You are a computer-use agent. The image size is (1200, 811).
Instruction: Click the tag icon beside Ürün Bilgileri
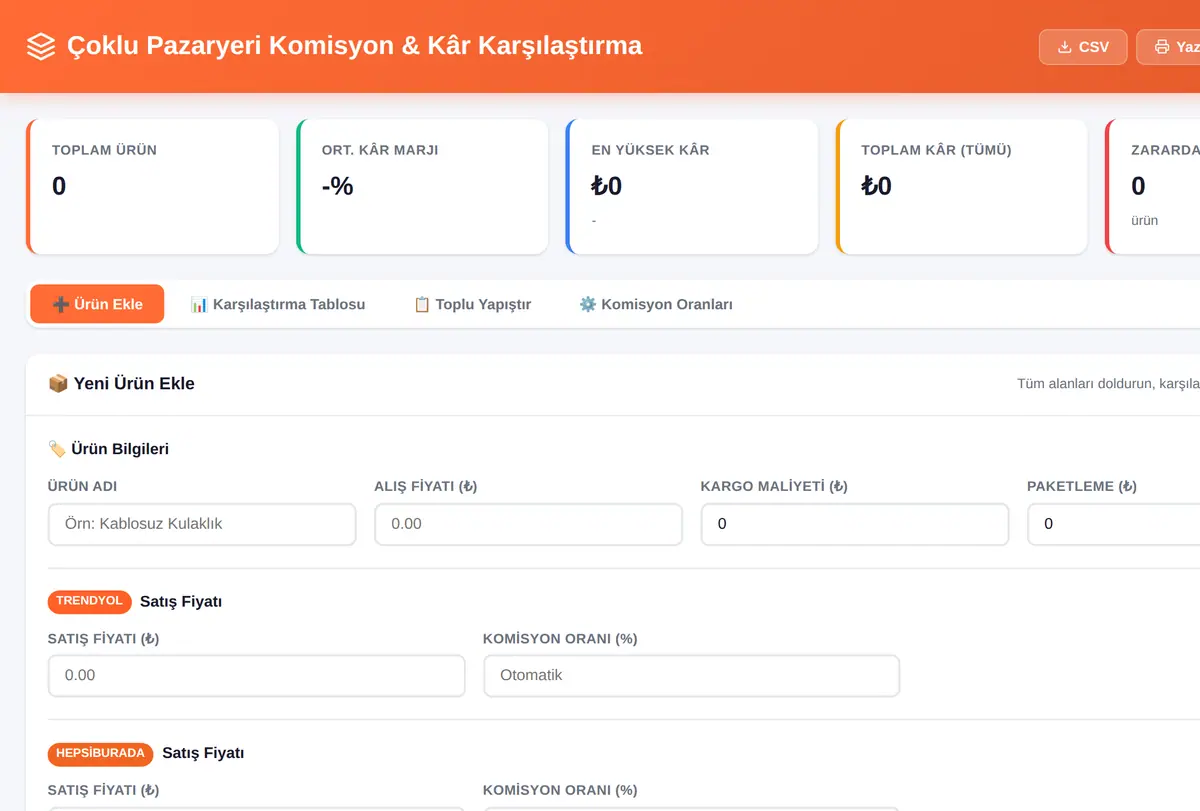click(x=57, y=449)
